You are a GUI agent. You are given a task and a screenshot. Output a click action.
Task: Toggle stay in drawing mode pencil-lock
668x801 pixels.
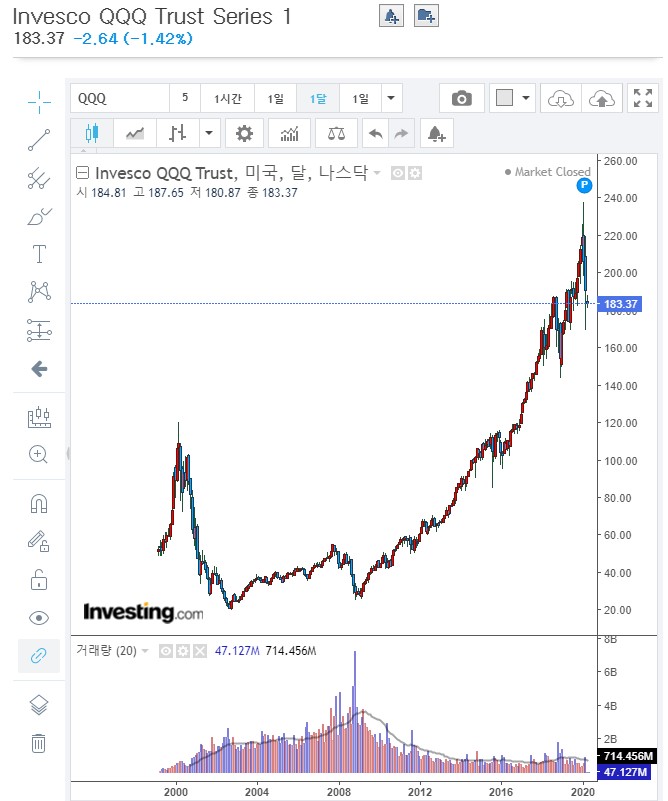[x=39, y=541]
